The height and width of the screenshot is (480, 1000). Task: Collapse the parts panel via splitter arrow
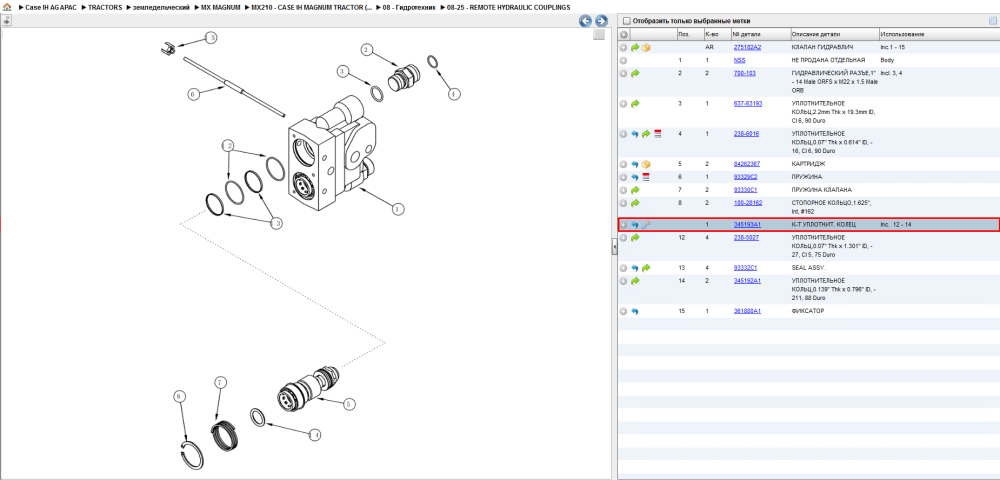tap(614, 245)
